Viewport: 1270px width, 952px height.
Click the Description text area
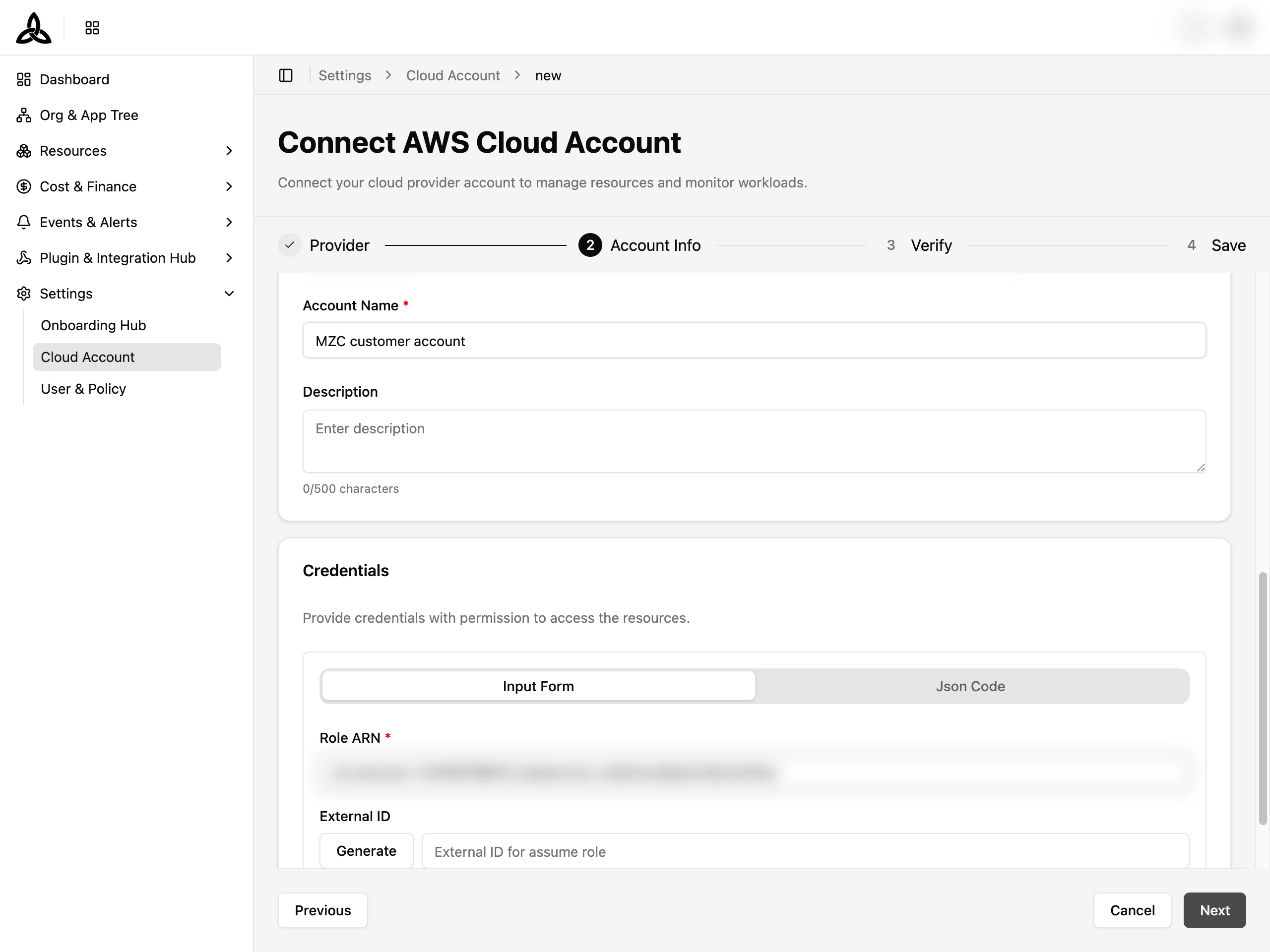click(754, 441)
